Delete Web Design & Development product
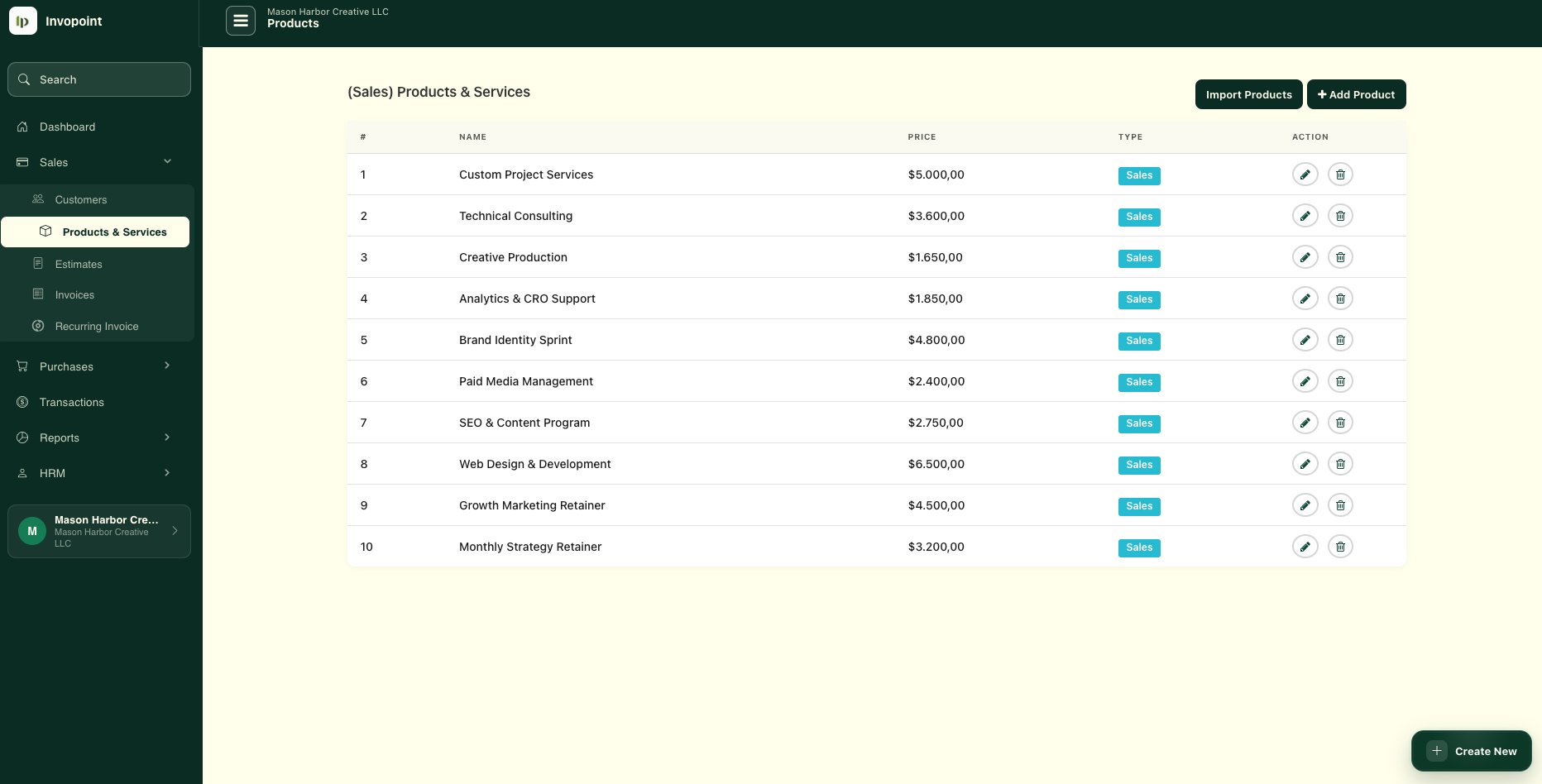 click(1340, 464)
